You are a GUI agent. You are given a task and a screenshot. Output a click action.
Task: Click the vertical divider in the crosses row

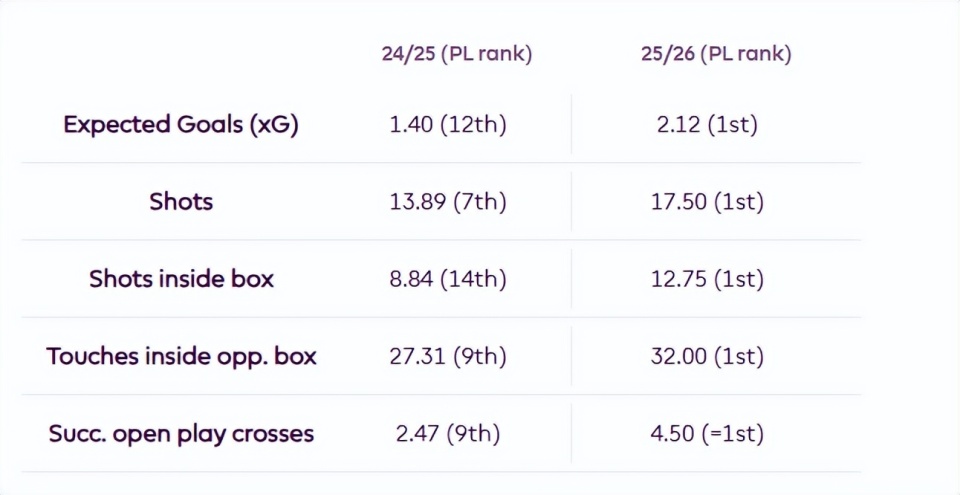coord(571,434)
